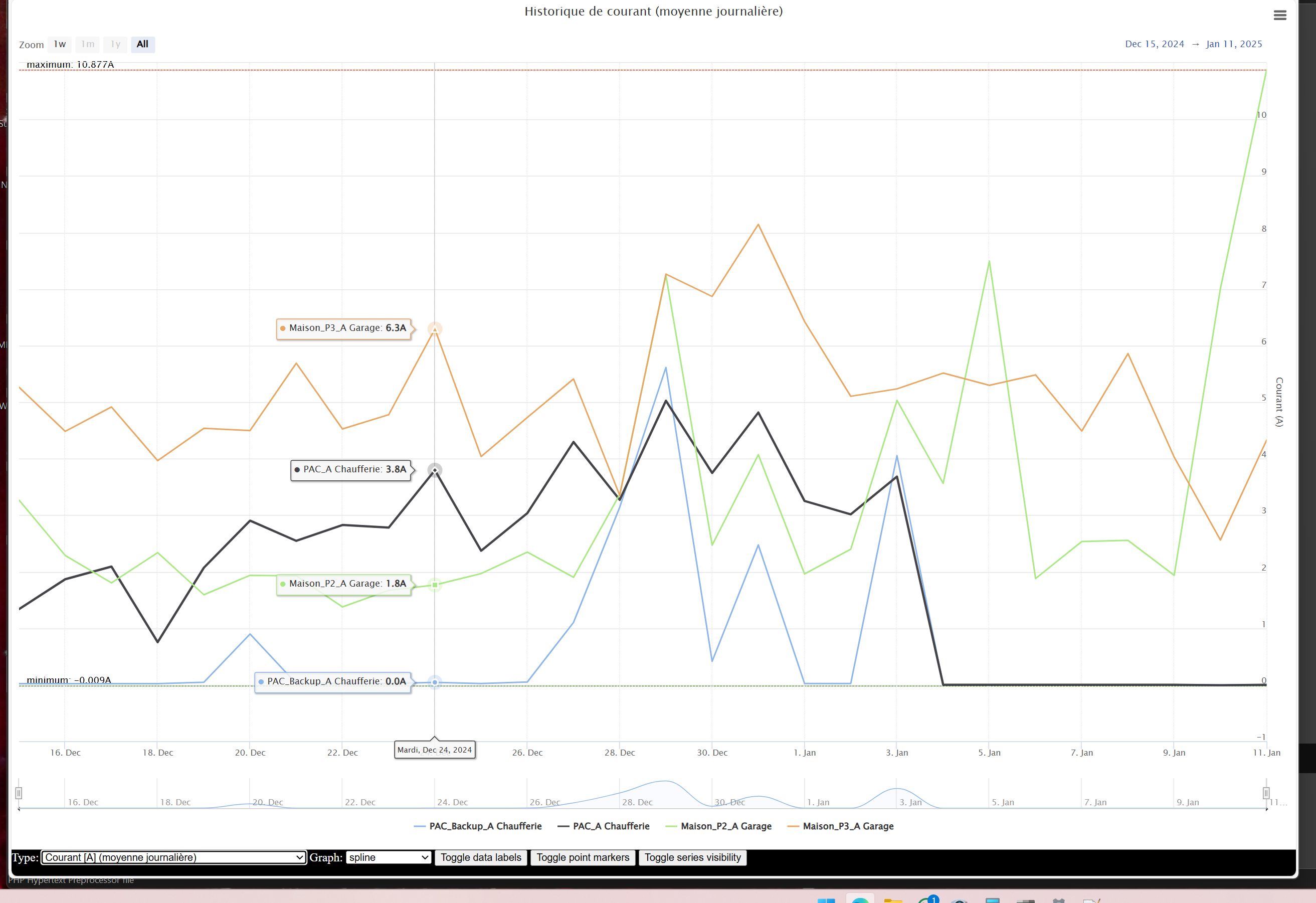Click the right navigator range handle
1316x903 pixels.
[x=1266, y=793]
